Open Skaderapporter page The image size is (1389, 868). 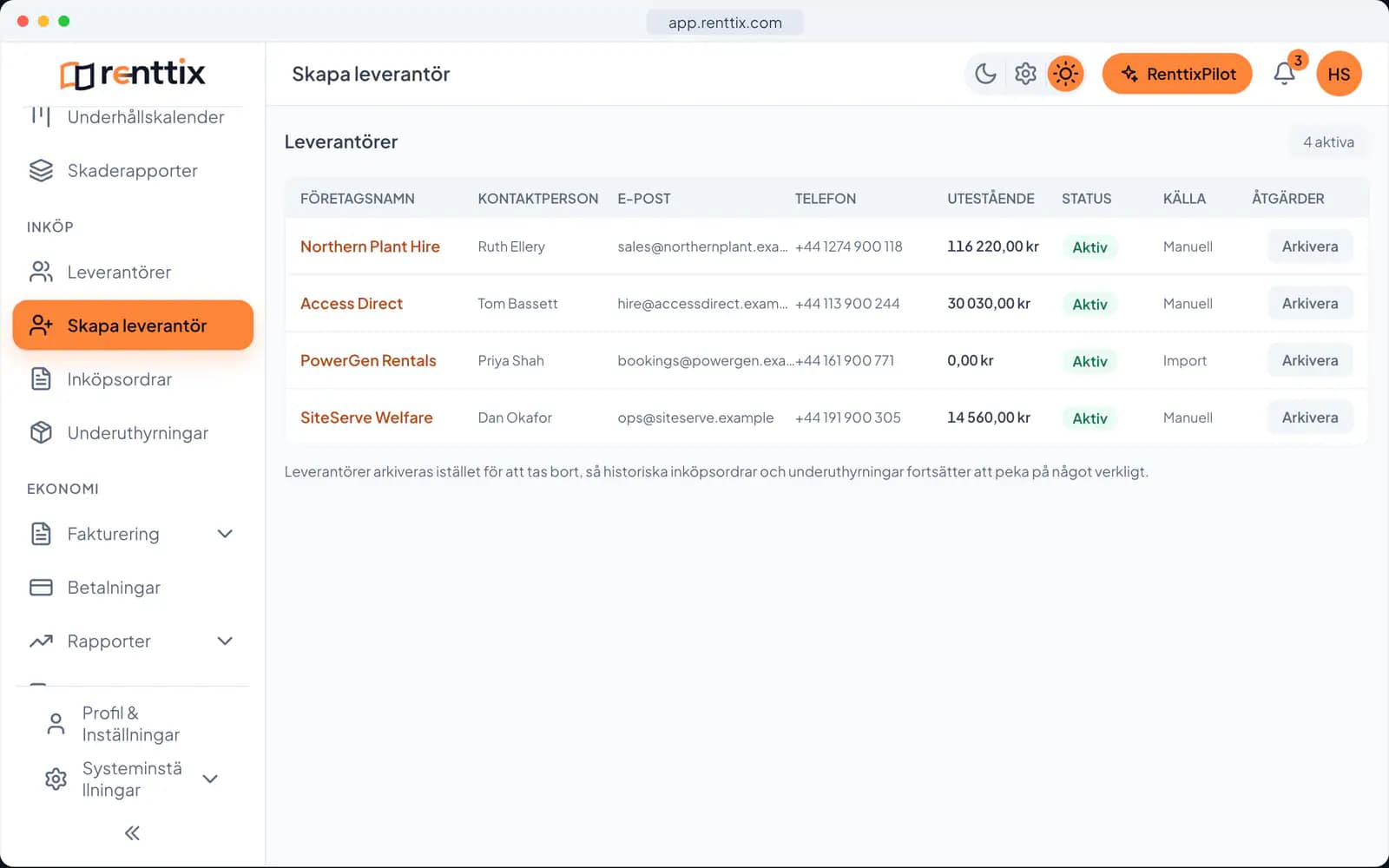coord(133,171)
